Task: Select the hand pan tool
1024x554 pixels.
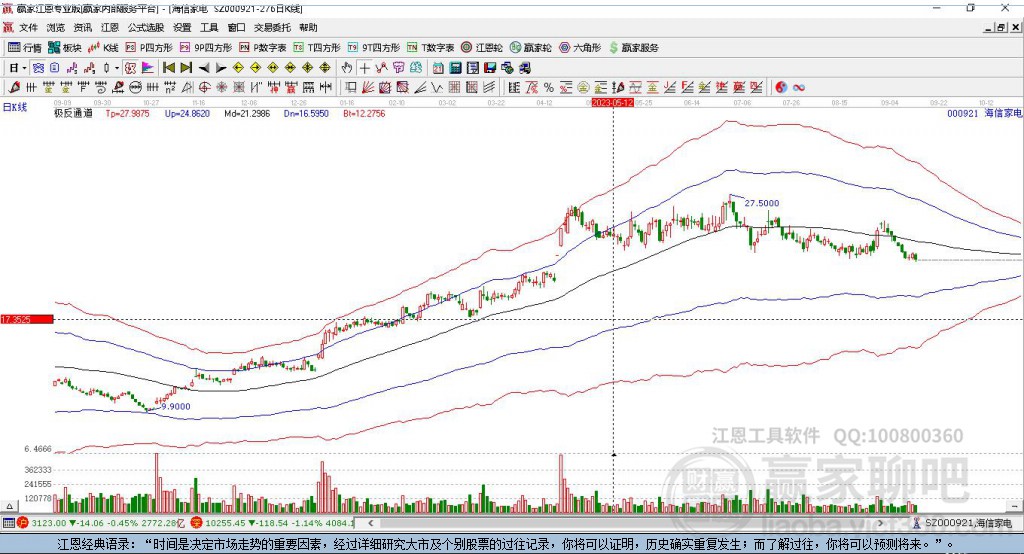Action: [x=347, y=68]
